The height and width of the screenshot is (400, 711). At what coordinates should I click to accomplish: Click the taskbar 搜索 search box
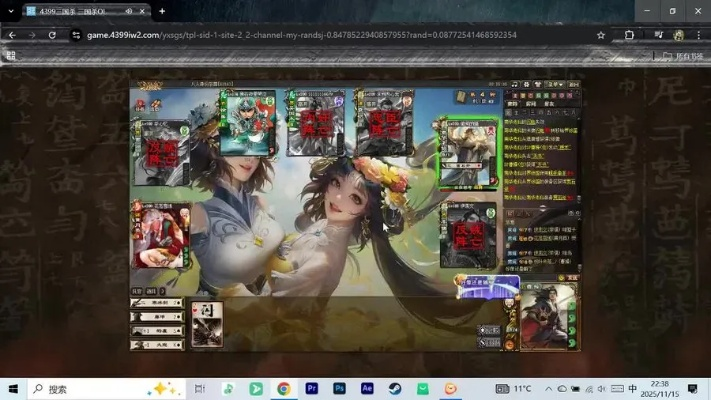pos(107,389)
